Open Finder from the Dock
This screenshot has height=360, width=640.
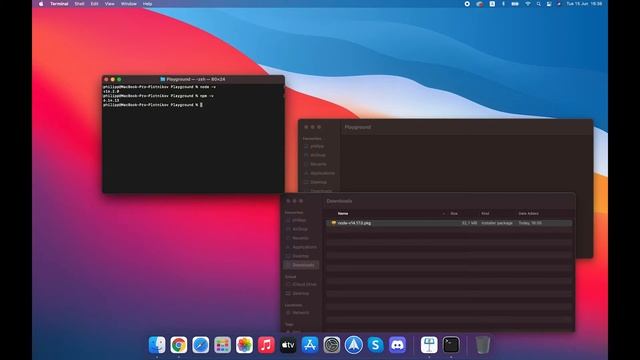coord(157,345)
